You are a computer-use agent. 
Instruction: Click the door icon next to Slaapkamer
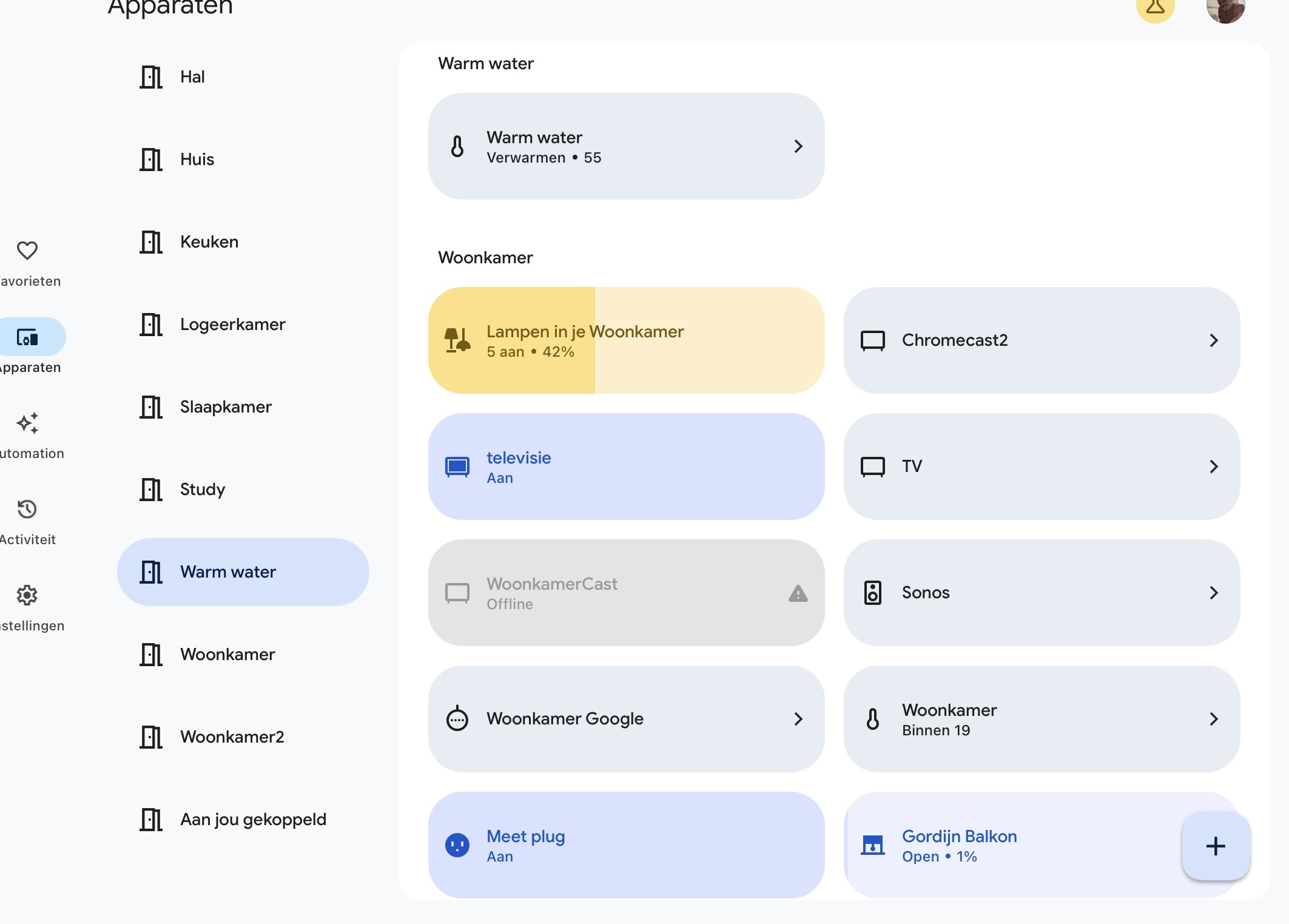[x=151, y=407]
